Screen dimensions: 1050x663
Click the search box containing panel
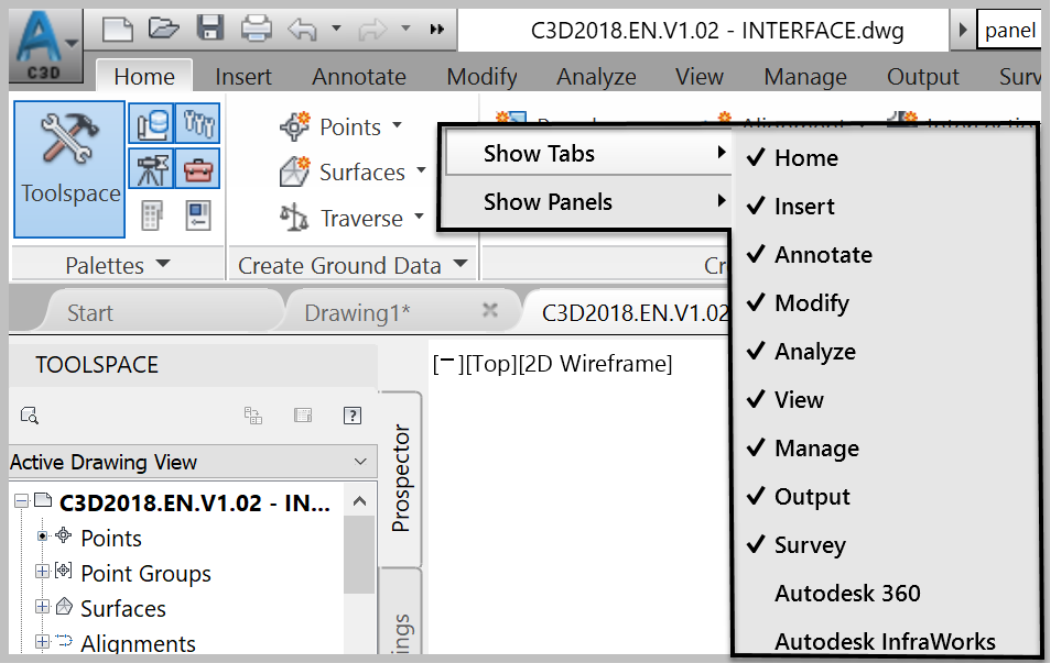pos(1010,29)
